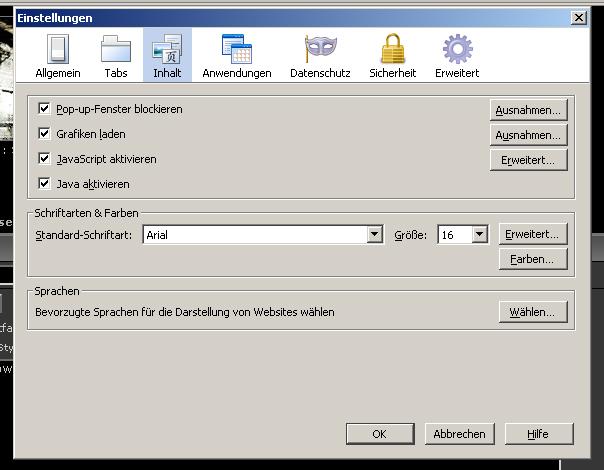Open the Hilfe help button
Image resolution: width=604 pixels, height=470 pixels.
(539, 434)
